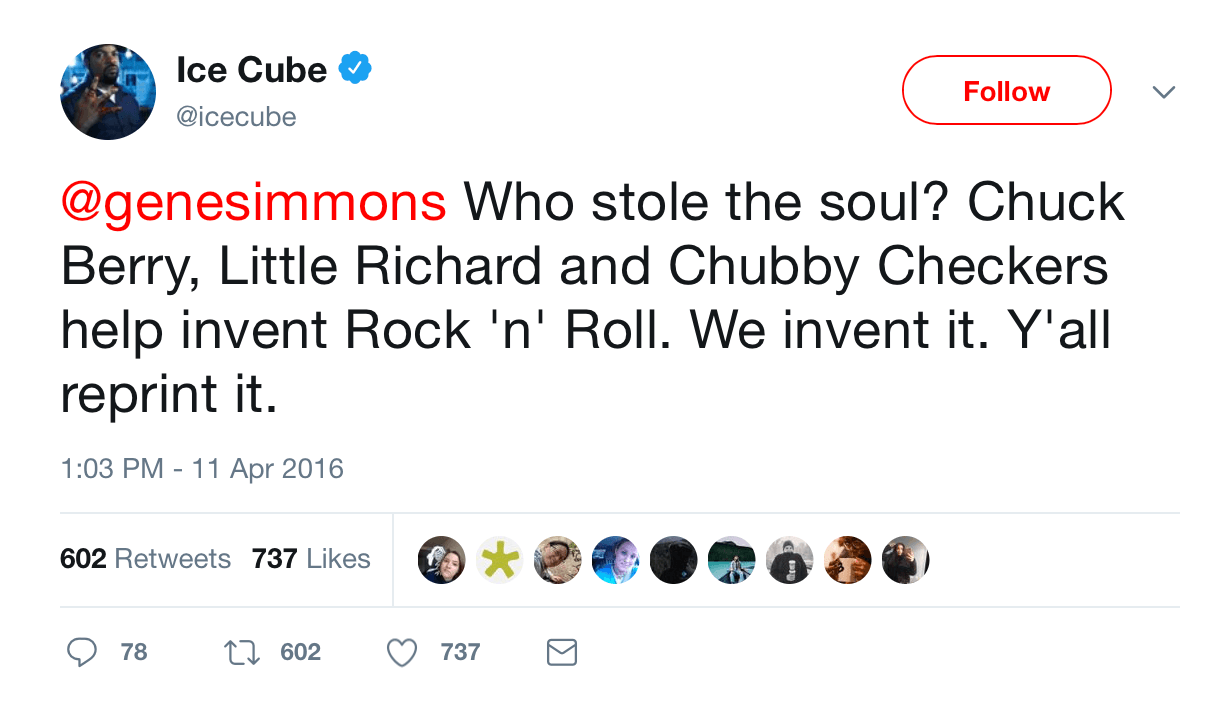Viewport: 1224px width, 720px height.
Task: Click the Ice Cube display name
Action: click(251, 69)
